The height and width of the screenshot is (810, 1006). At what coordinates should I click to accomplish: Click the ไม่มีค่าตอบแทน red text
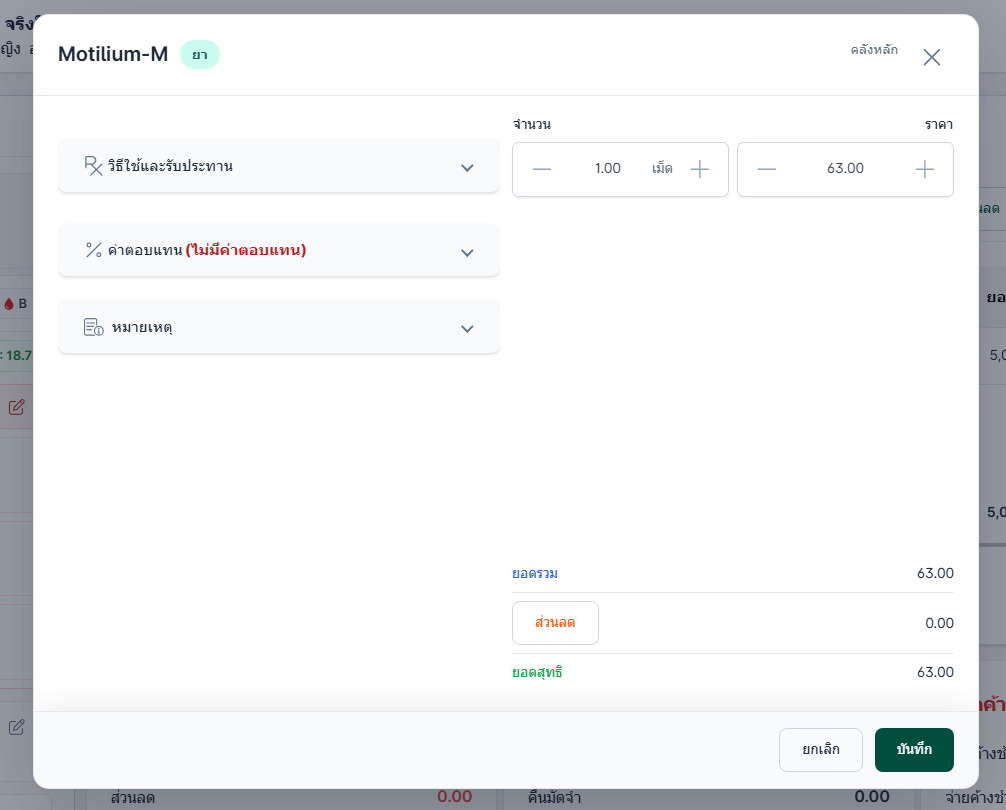pyautogui.click(x=246, y=250)
